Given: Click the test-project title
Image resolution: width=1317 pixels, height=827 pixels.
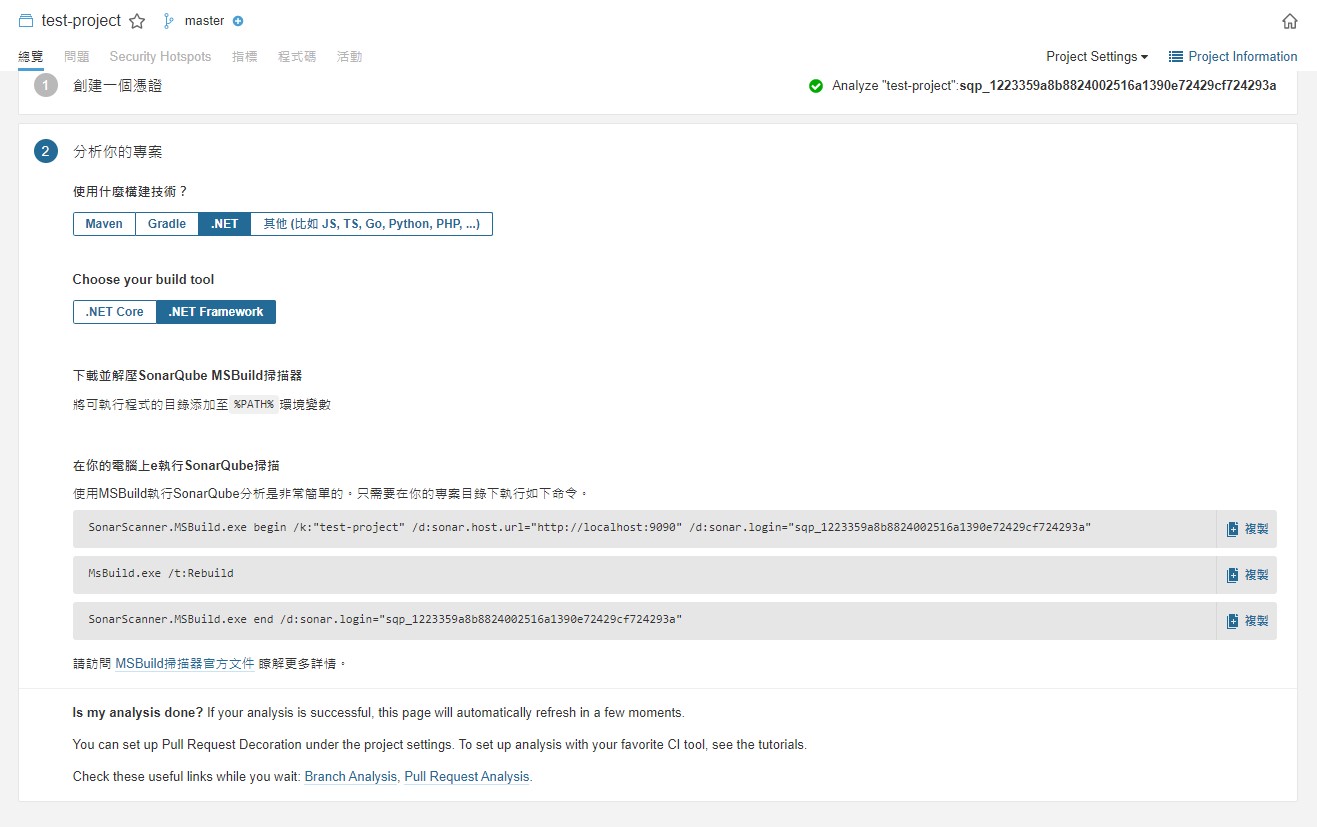Looking at the screenshot, I should pos(81,21).
